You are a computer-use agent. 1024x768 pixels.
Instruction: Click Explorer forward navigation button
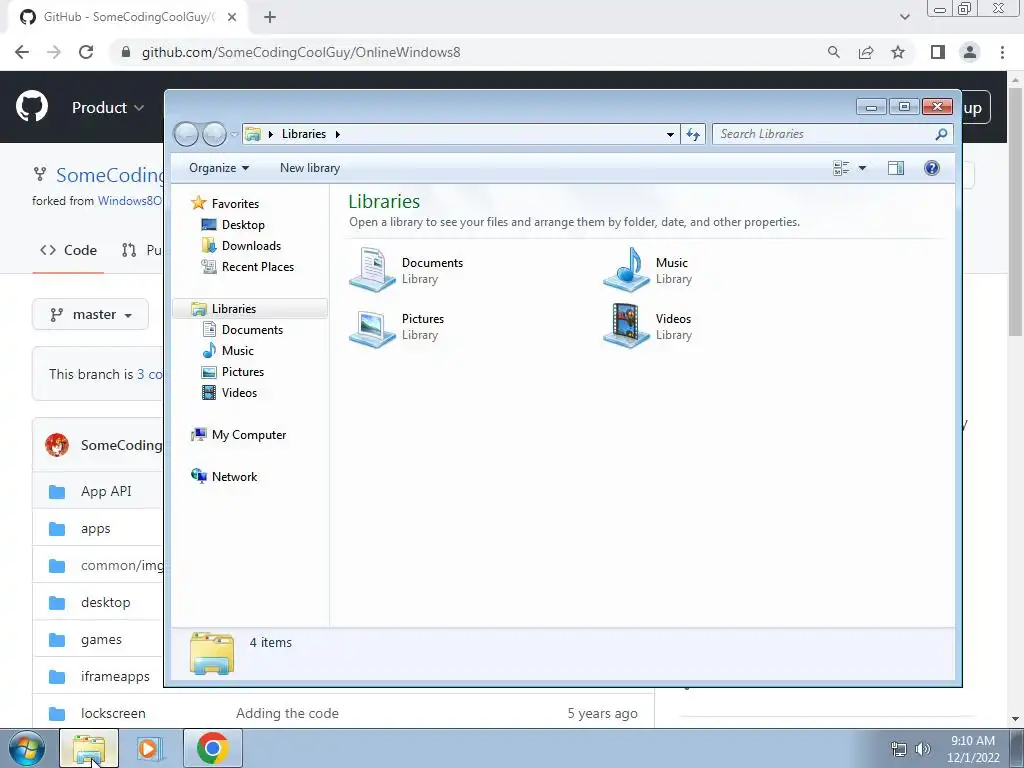(x=214, y=134)
